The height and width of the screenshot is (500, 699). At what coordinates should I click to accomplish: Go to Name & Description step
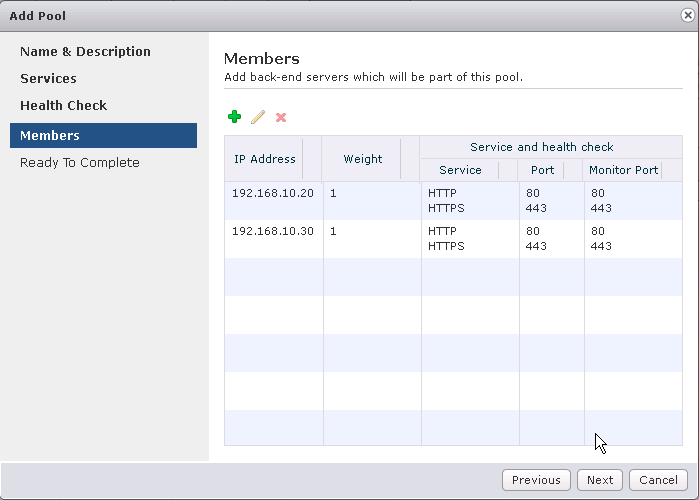coord(85,52)
